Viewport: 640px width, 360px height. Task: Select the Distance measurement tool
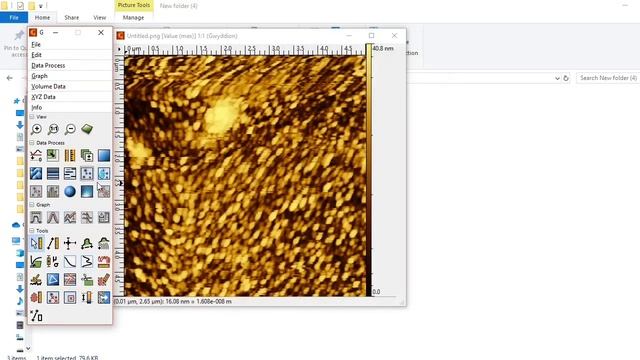(53, 244)
